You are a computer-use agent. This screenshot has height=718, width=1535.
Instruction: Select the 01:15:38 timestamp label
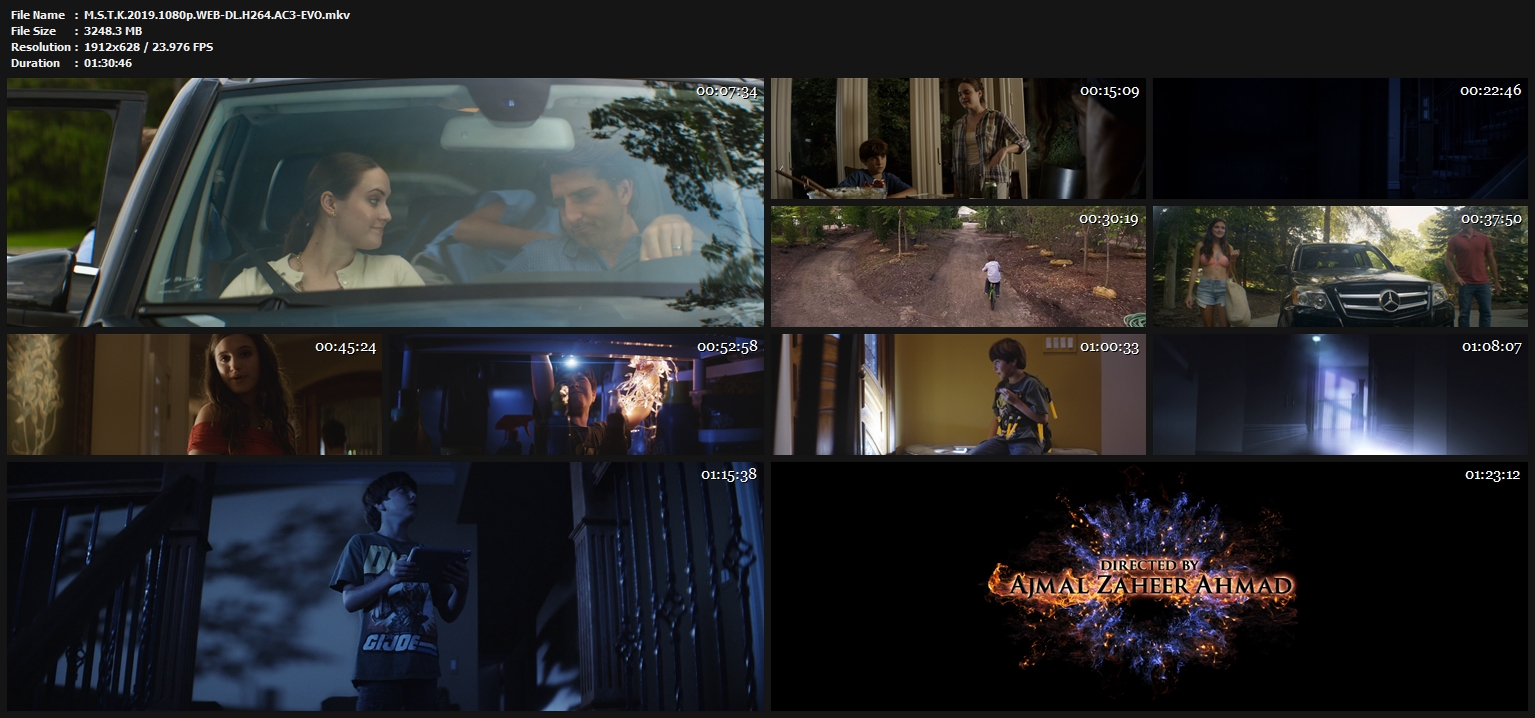tap(728, 475)
